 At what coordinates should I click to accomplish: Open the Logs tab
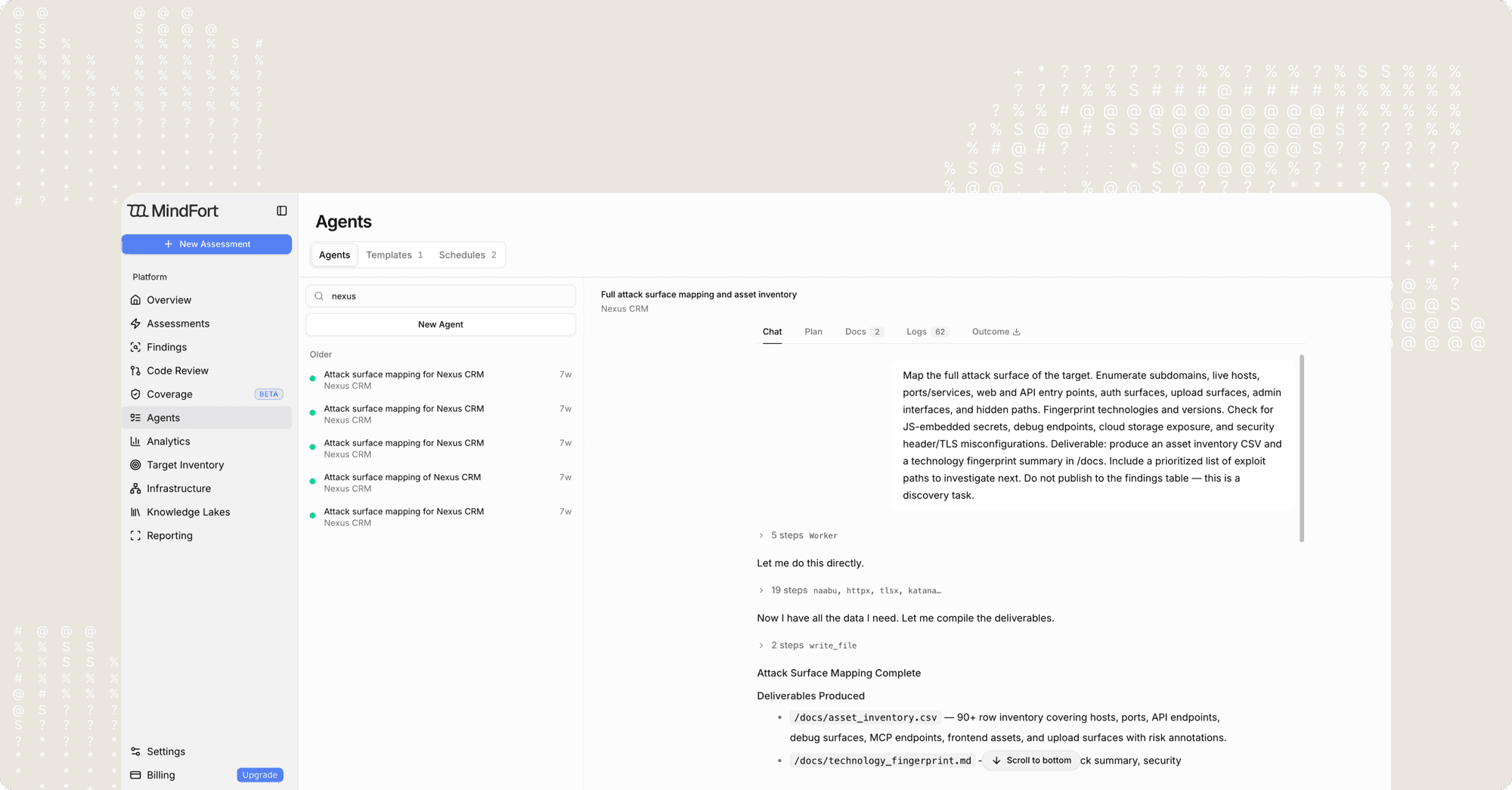coord(927,332)
